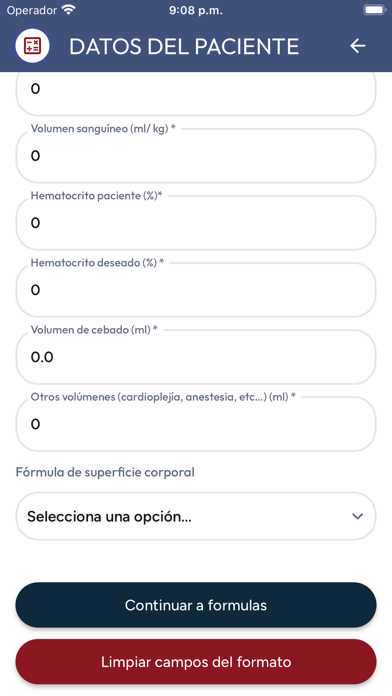This screenshot has width=392, height=696.
Task: Tap the calculator app logo icon
Action: (x=32, y=46)
